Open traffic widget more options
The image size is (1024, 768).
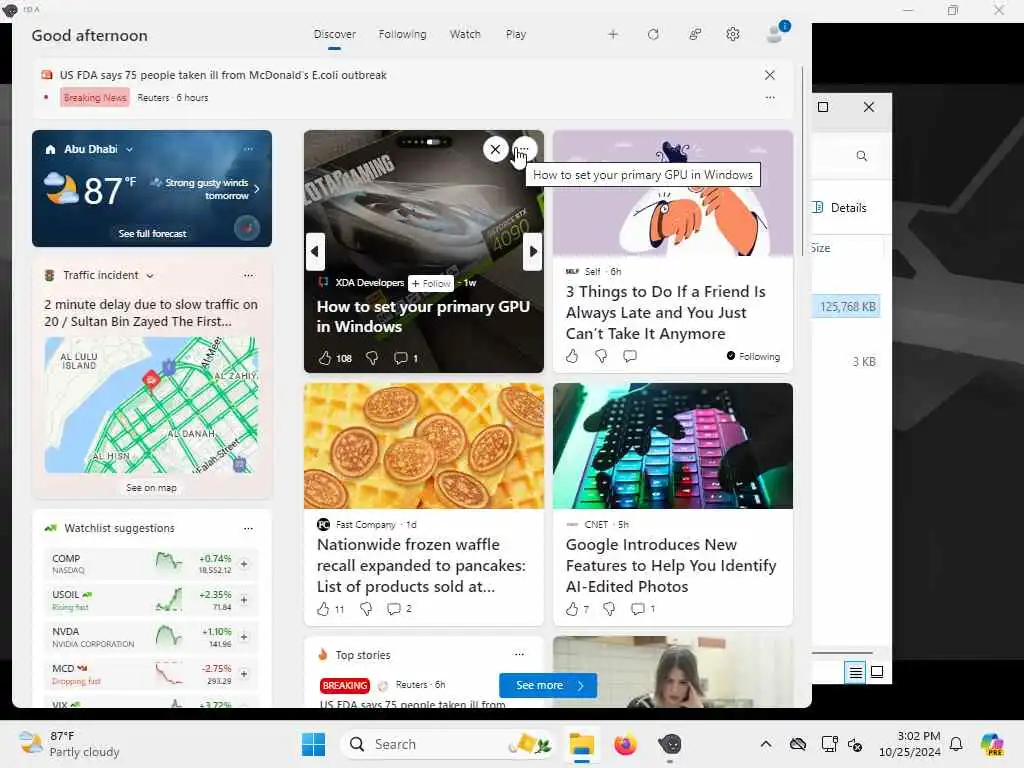pyautogui.click(x=248, y=276)
